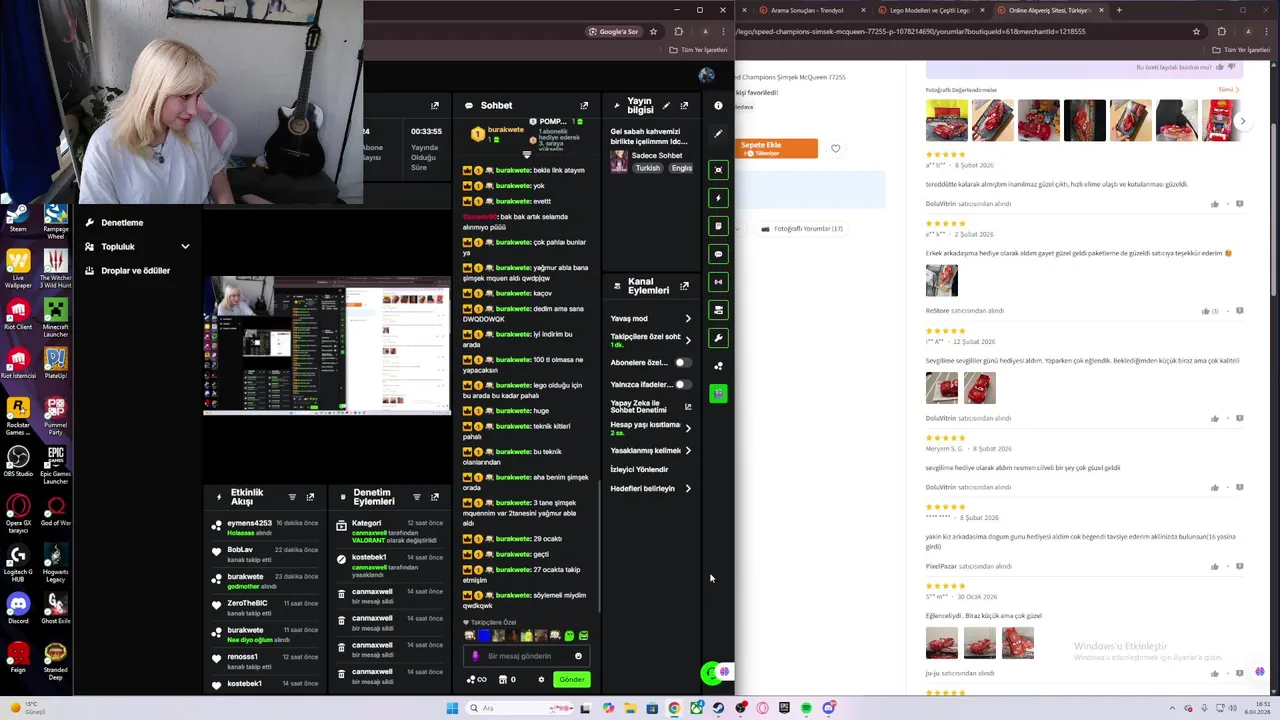
Task: Click the wrench quick action icon
Action: (718, 338)
